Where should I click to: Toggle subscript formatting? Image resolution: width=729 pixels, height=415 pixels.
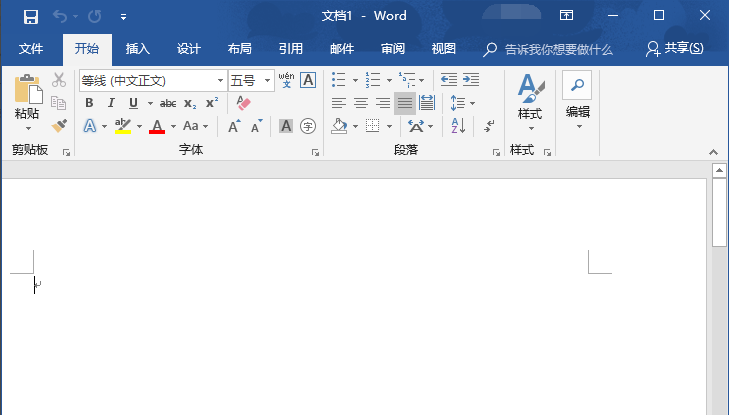[190, 103]
